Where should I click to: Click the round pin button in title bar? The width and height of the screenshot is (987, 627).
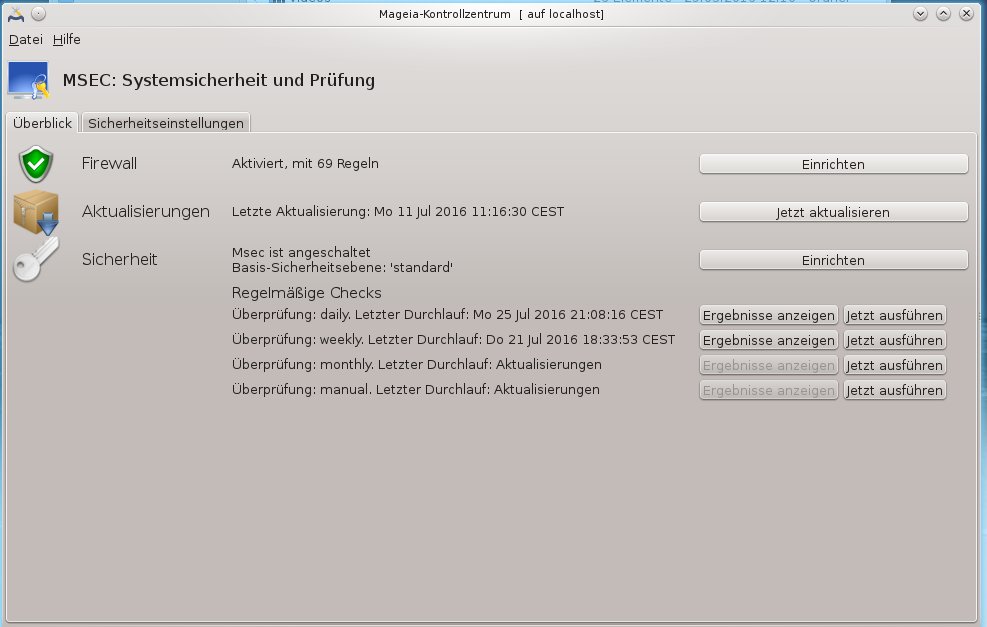[x=38, y=14]
